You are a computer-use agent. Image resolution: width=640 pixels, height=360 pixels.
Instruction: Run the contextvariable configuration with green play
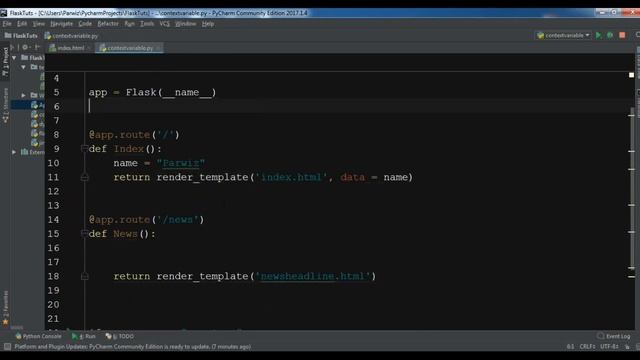[598, 36]
